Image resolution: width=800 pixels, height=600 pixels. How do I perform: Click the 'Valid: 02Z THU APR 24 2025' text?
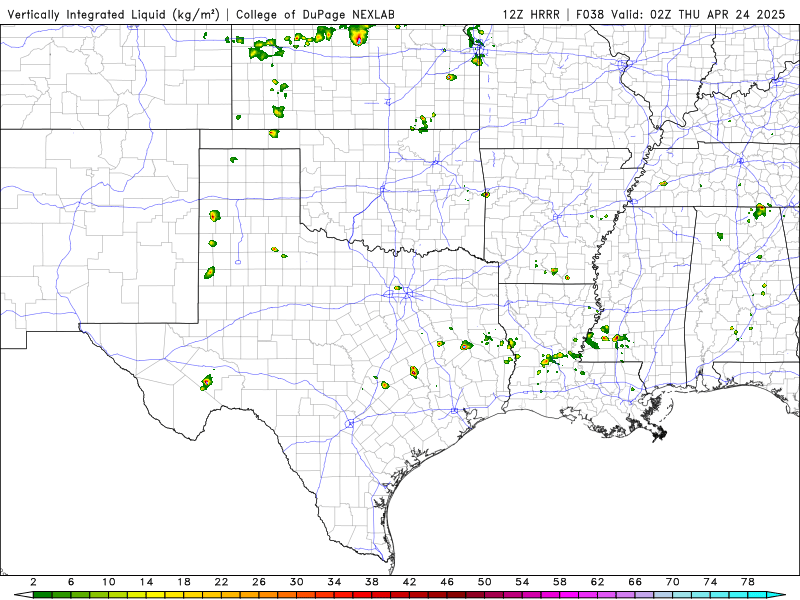(698, 15)
